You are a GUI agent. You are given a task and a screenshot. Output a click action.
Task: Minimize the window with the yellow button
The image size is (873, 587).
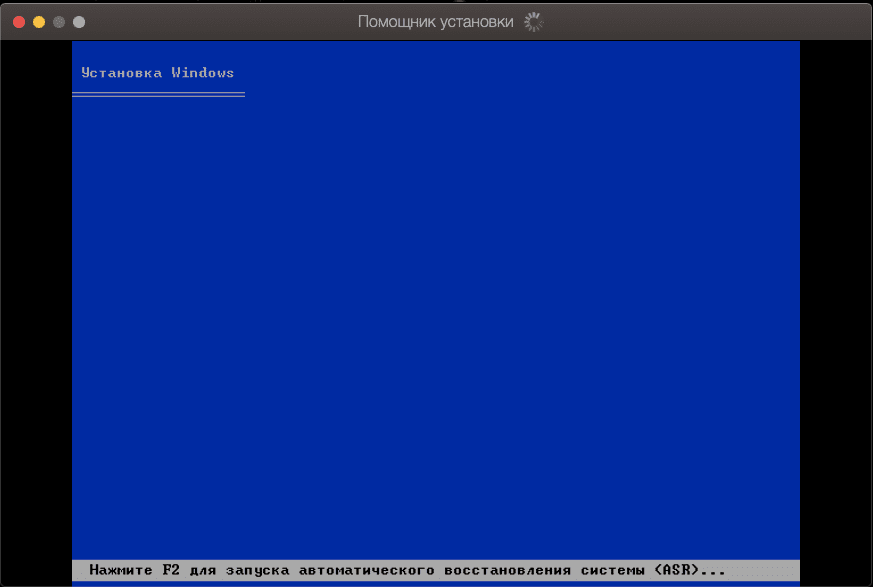[39, 22]
